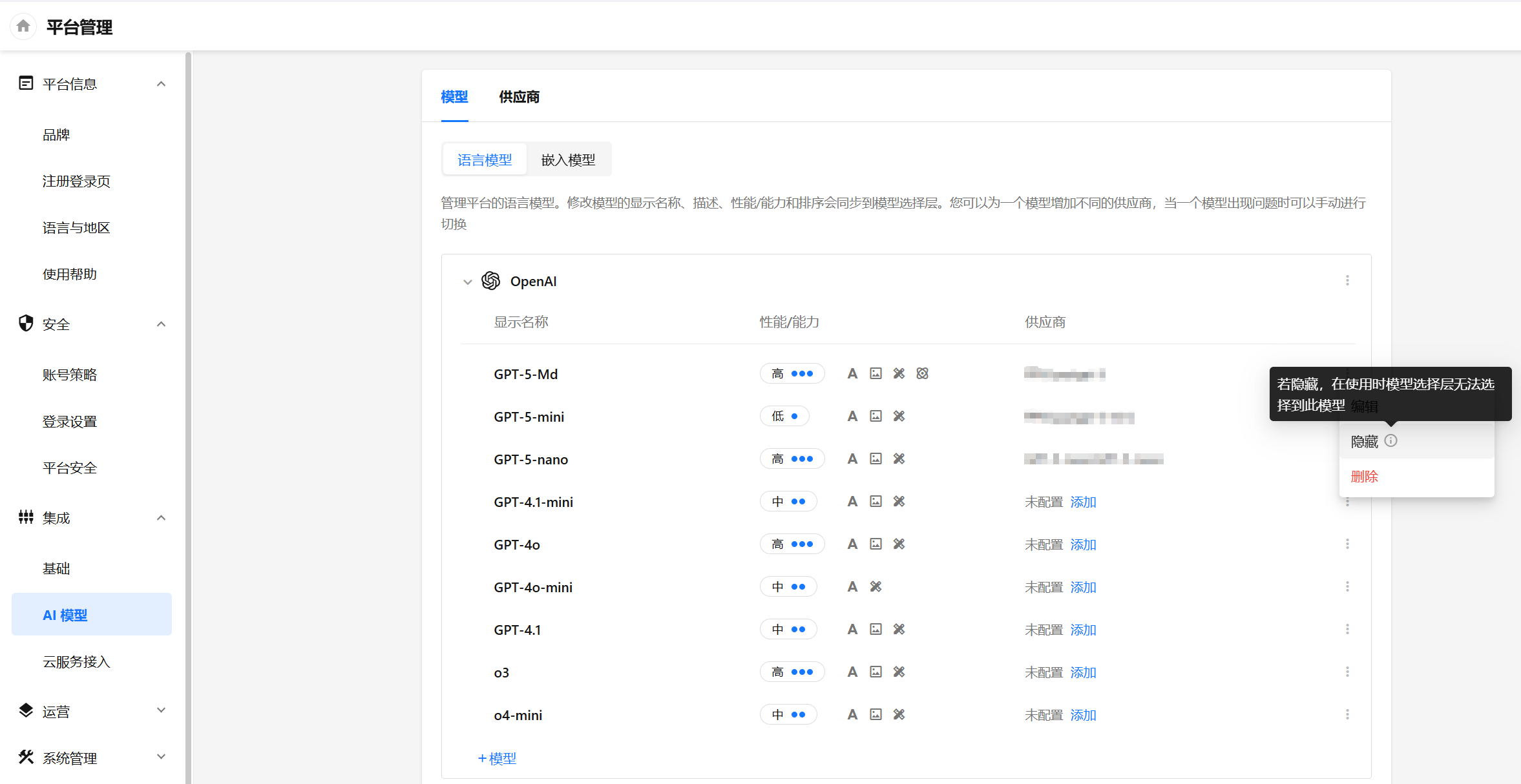Click the 性能/能力 column header
The width and height of the screenshot is (1521, 784).
coord(789,322)
